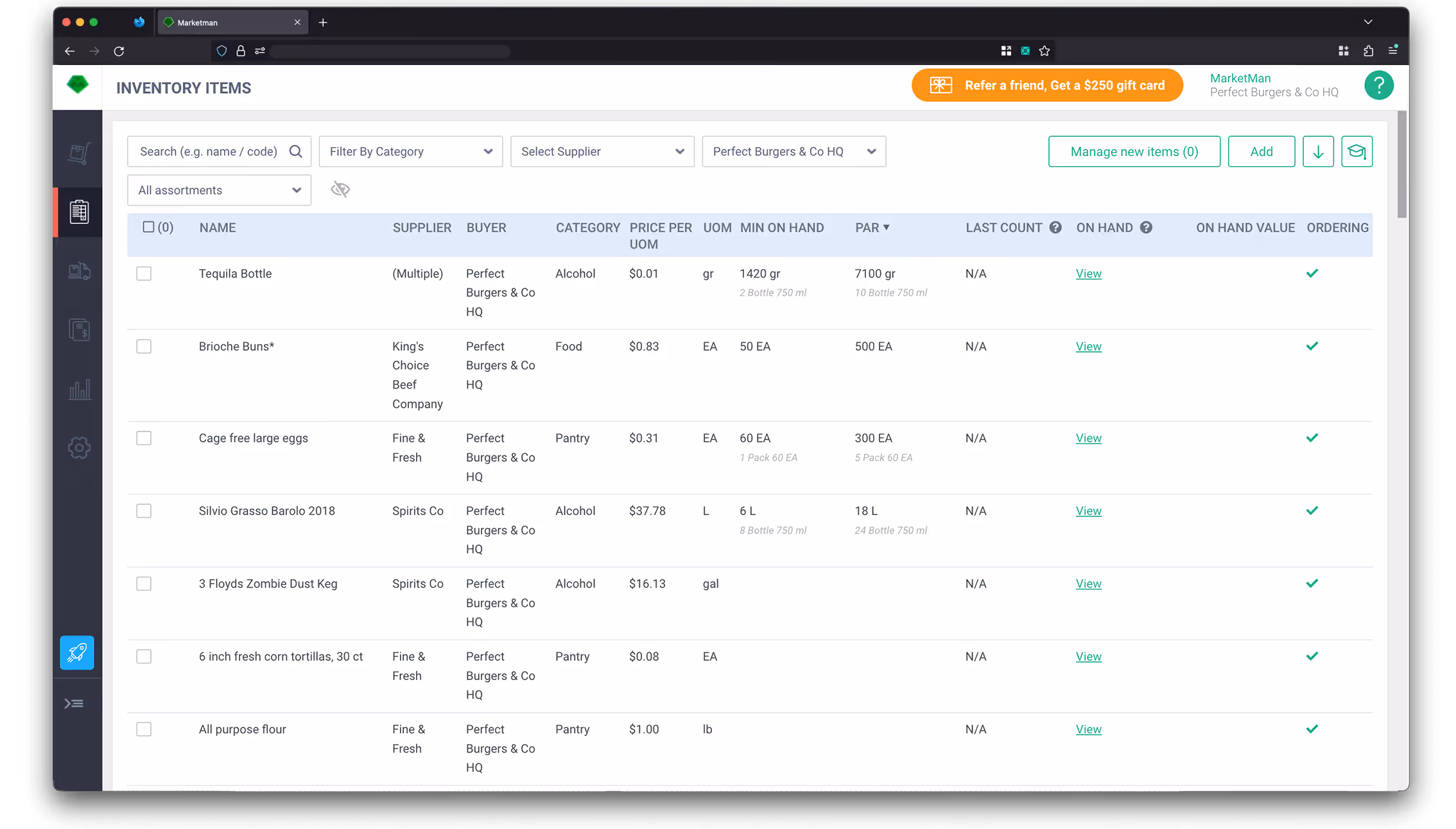Click the browser extensions puzzle icon
The height and width of the screenshot is (829, 1456).
point(1368,51)
